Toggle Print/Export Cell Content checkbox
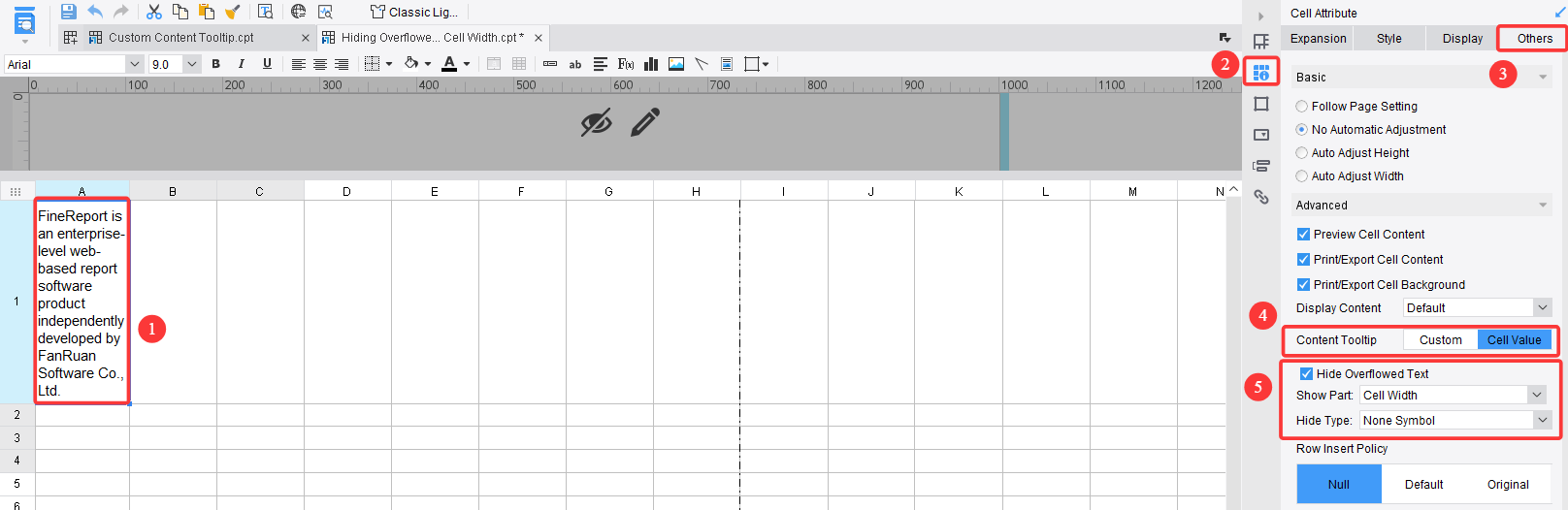The height and width of the screenshot is (510, 1568). pyautogui.click(x=1303, y=260)
